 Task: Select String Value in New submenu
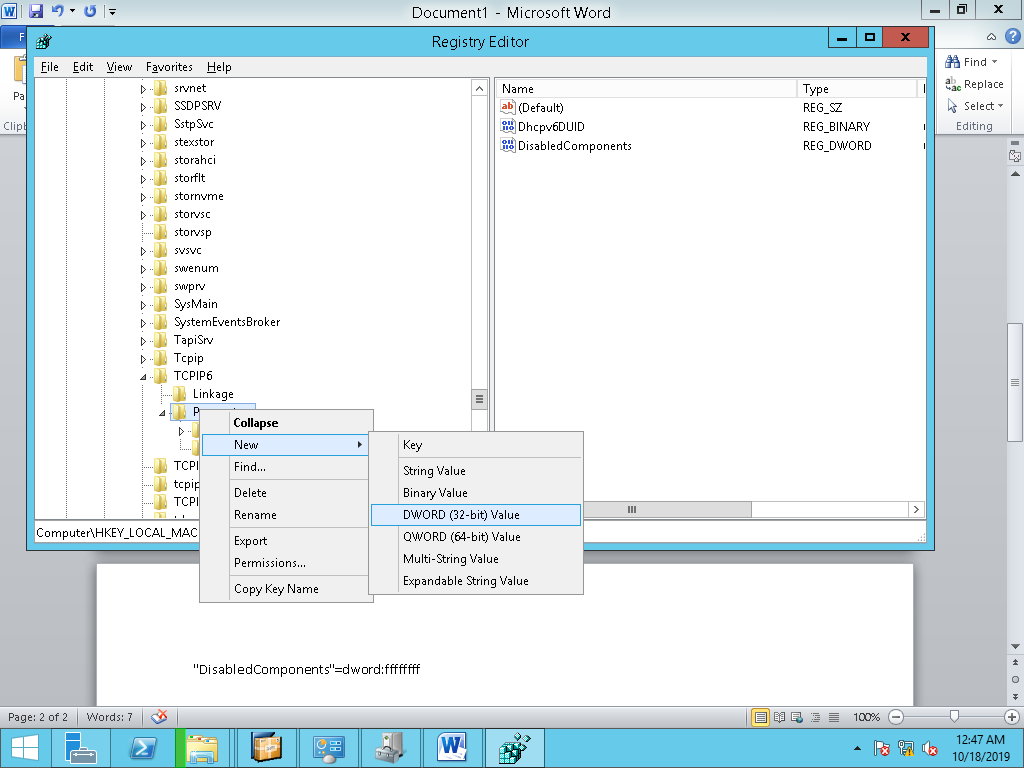coord(475,471)
